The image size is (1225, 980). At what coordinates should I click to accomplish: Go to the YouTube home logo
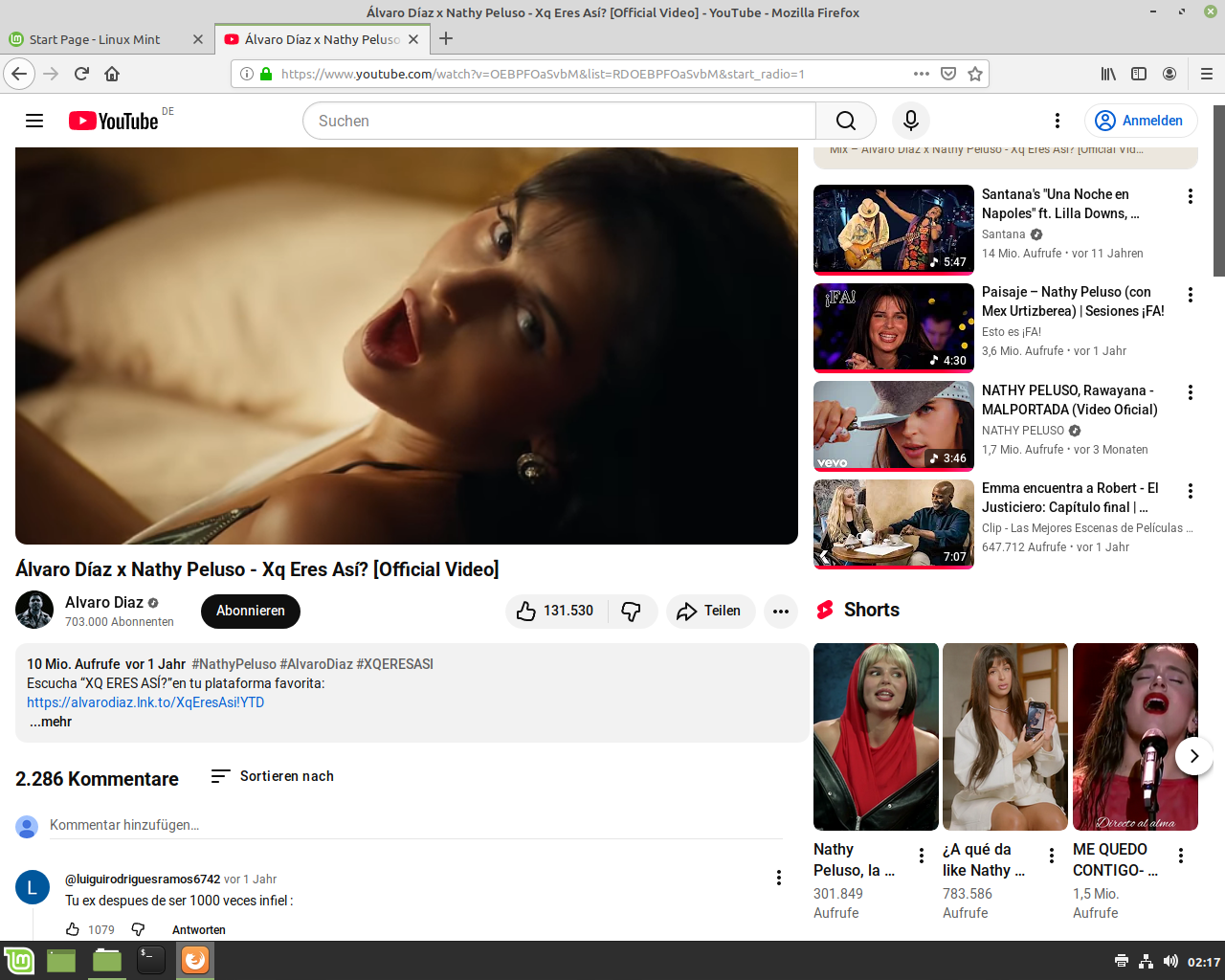113,121
